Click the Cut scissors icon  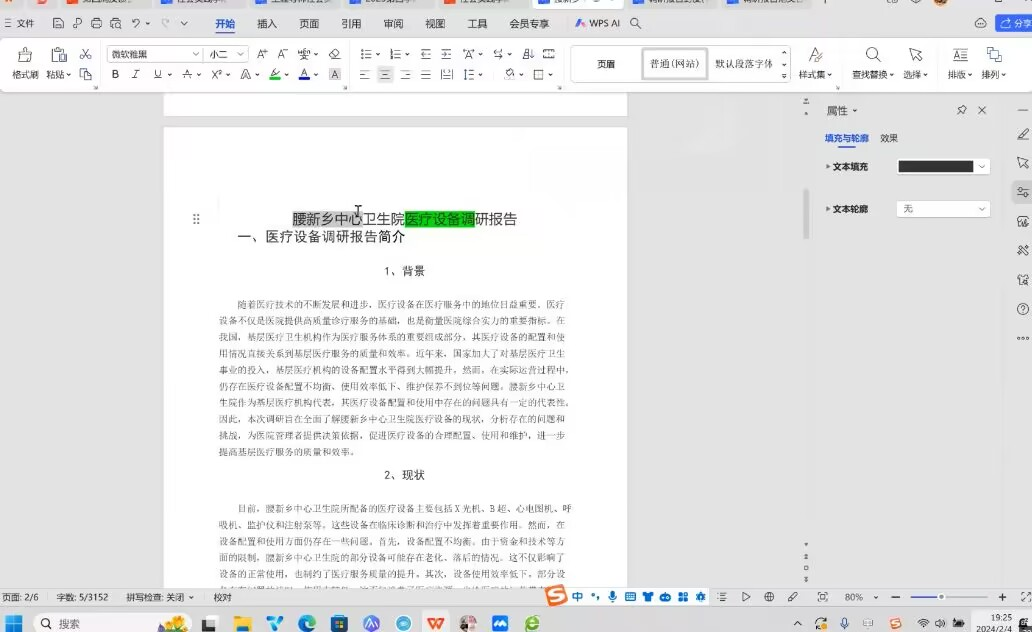pyautogui.click(x=86, y=54)
